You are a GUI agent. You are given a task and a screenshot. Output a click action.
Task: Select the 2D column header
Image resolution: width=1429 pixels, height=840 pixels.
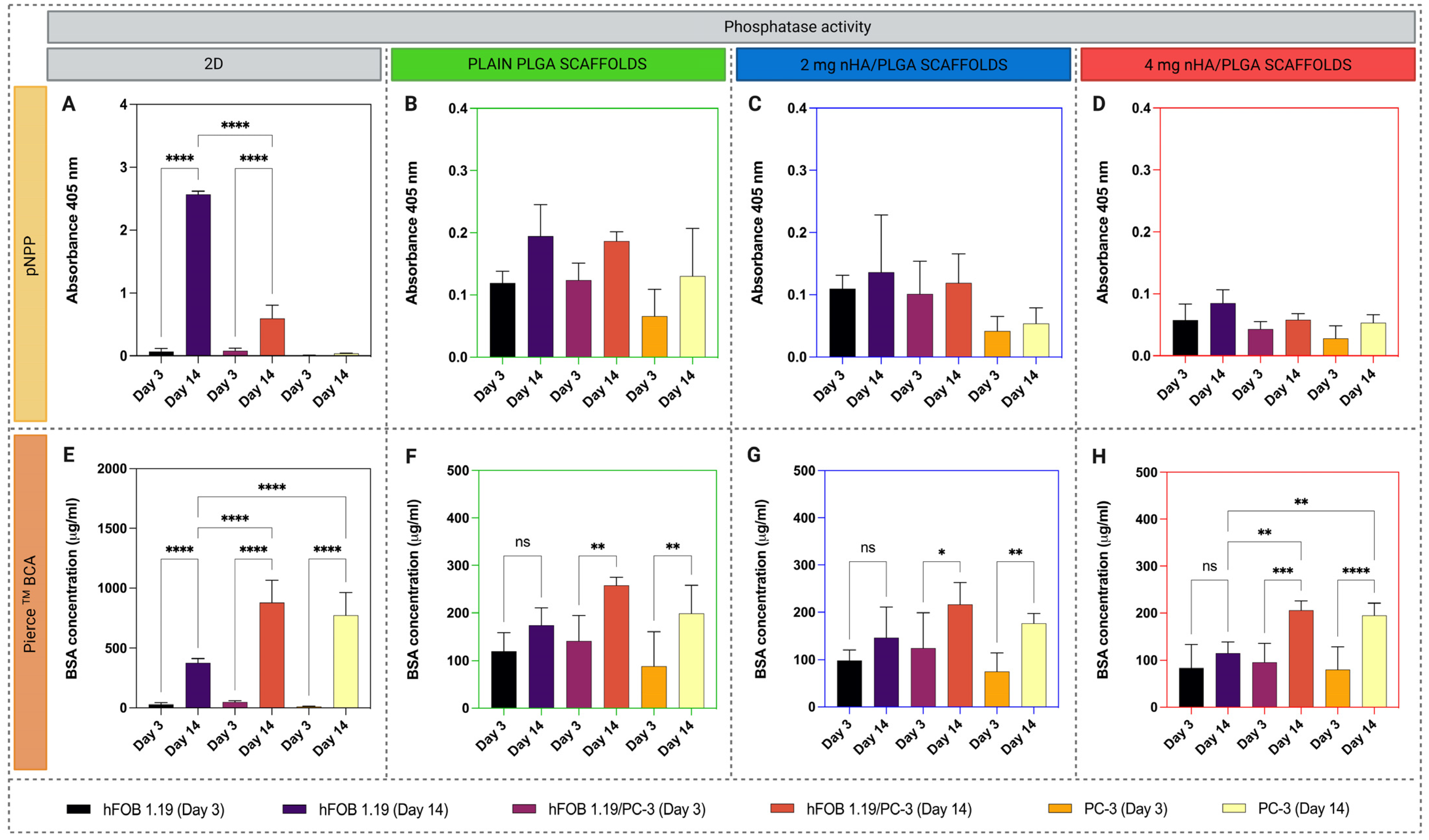pos(214,64)
